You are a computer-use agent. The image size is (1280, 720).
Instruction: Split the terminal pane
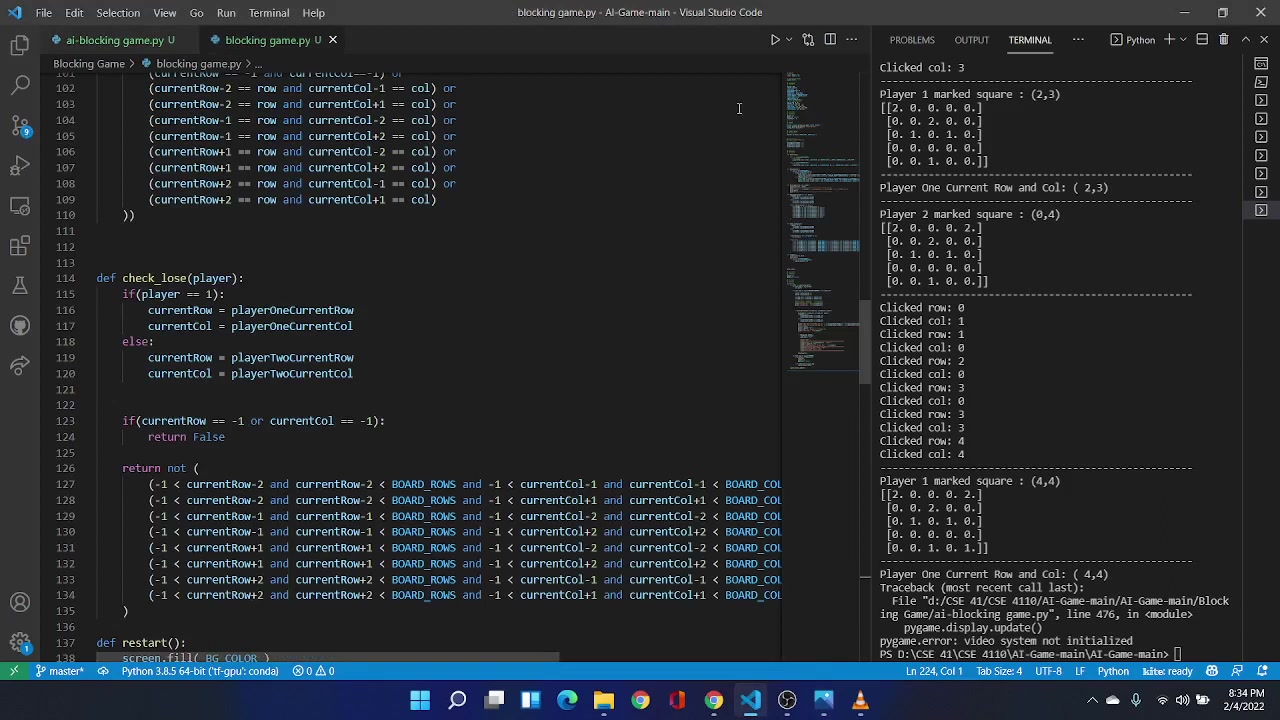coord(1202,39)
